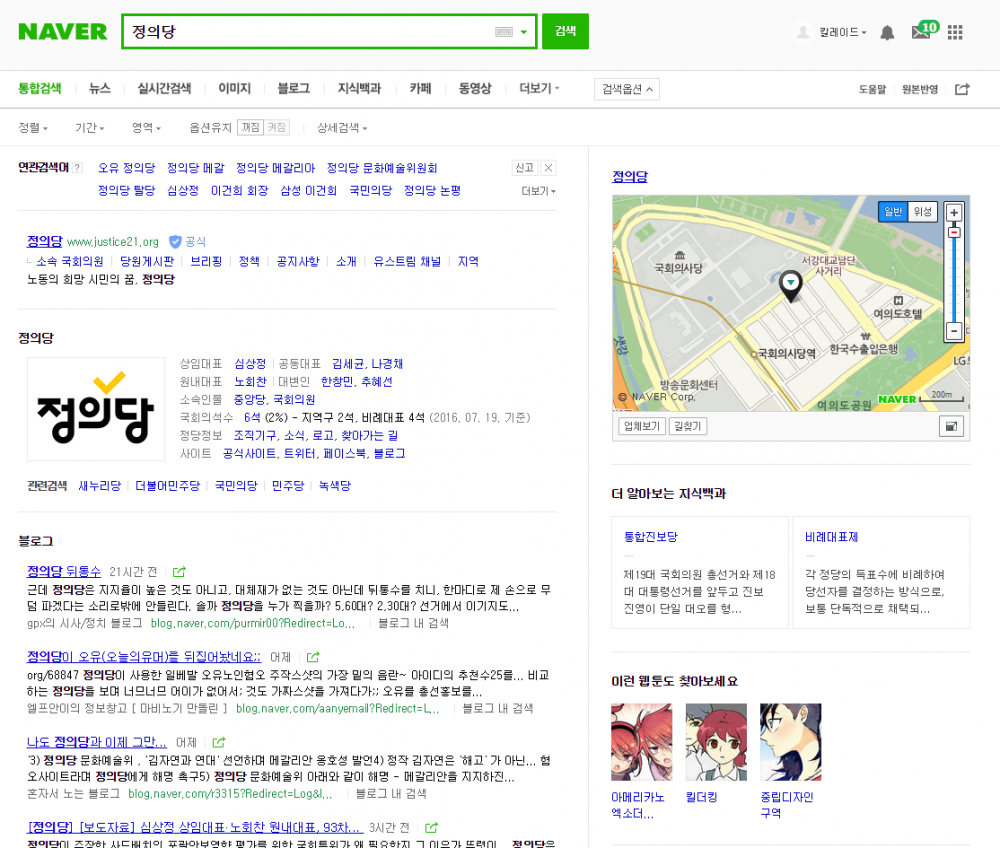The image size is (1000, 848).
Task: Close the related searches box with X
Action: coord(548,168)
